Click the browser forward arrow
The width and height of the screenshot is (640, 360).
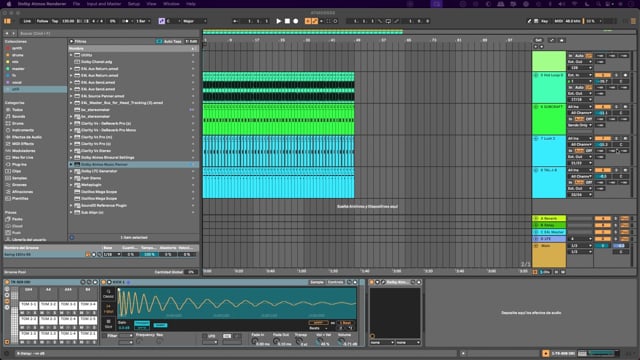point(13,33)
